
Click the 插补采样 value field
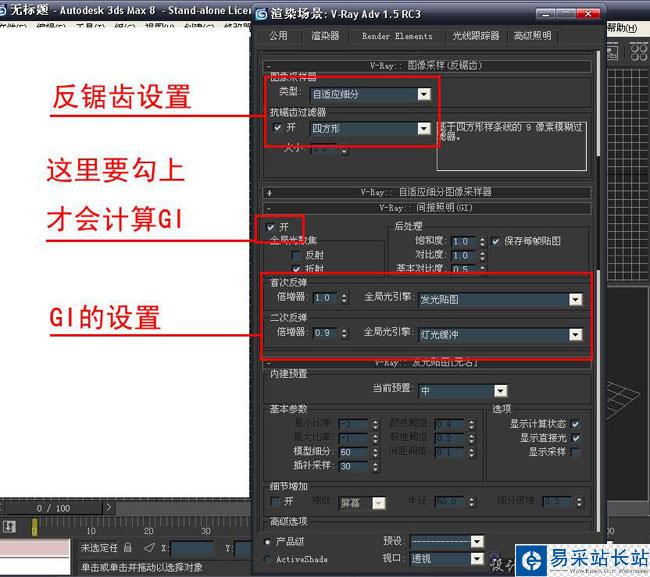(x=354, y=466)
